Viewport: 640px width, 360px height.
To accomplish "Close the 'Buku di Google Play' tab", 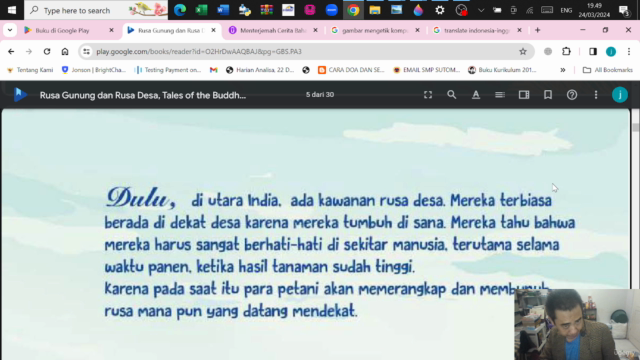I will tap(111, 30).
